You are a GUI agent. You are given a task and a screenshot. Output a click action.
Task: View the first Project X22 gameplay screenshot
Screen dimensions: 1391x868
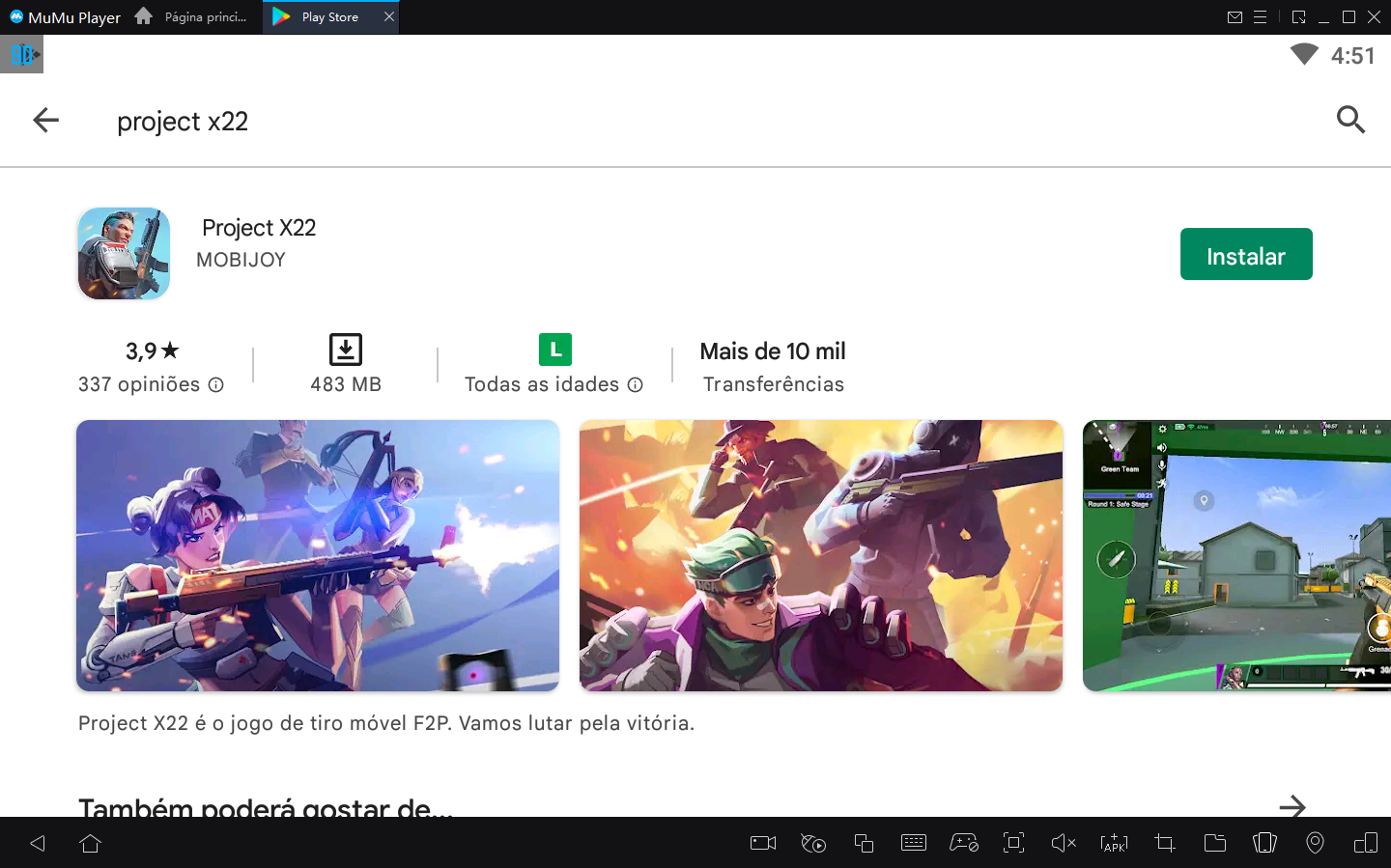click(x=318, y=555)
